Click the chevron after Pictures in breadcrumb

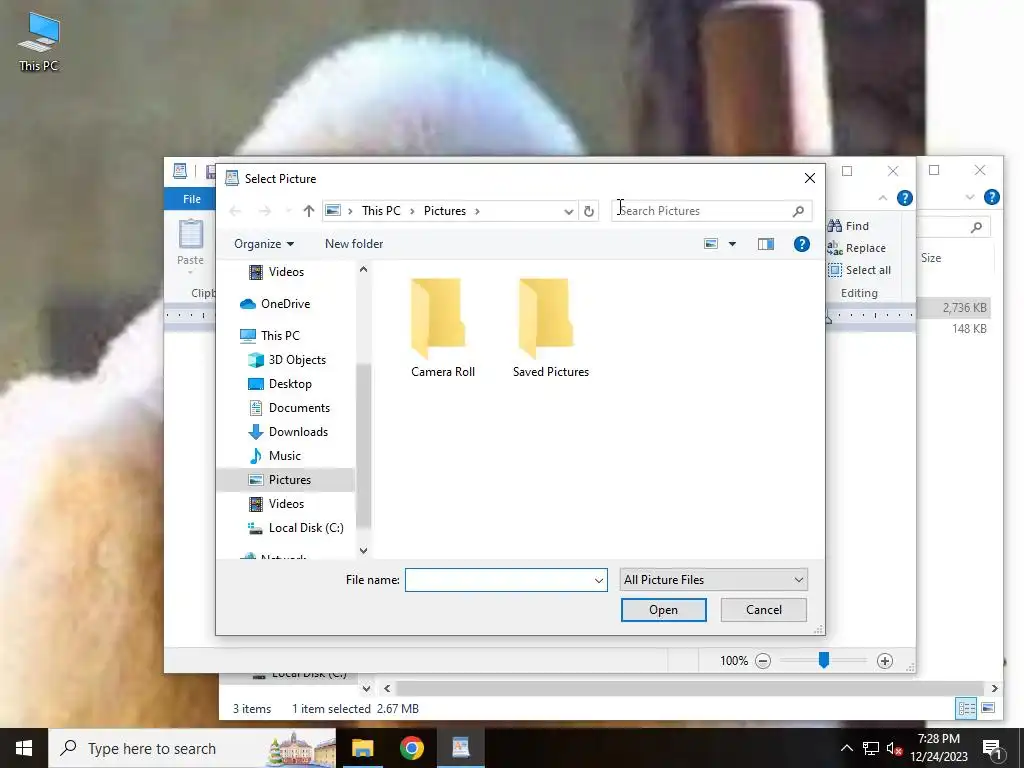pos(477,211)
